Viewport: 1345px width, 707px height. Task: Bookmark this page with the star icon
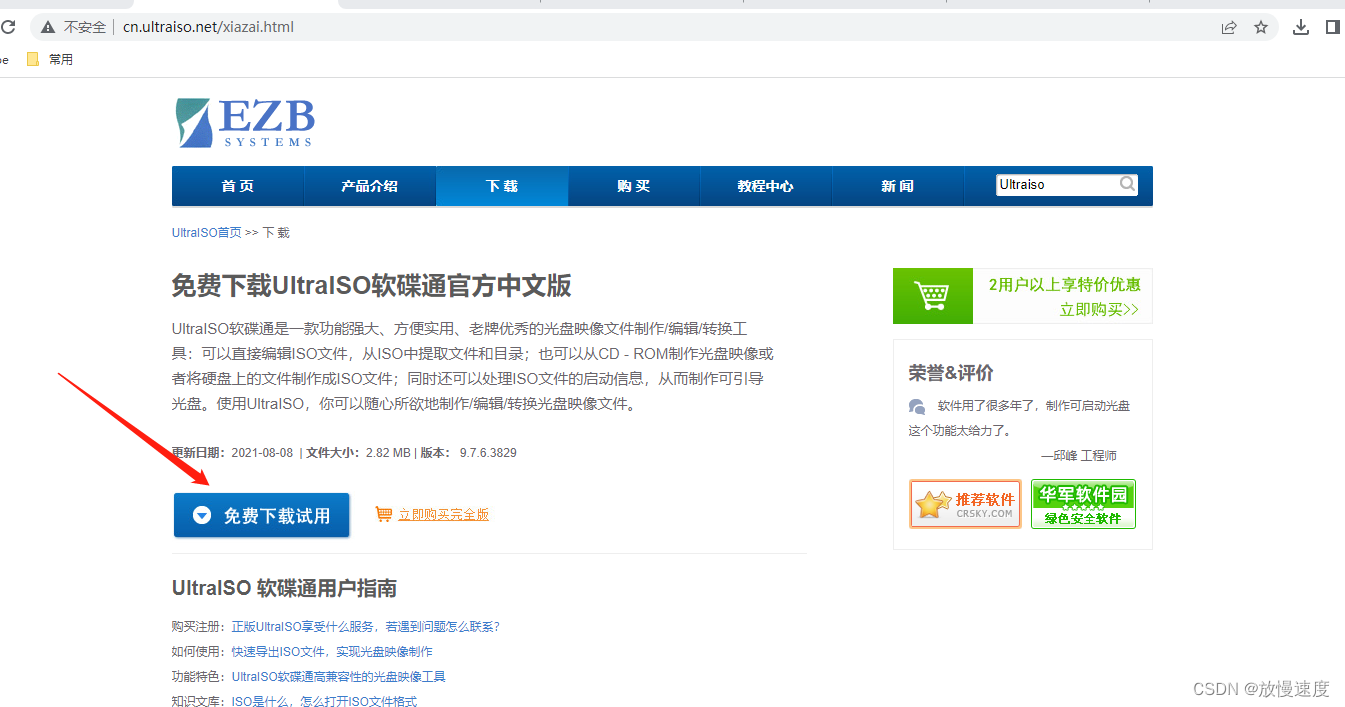click(1261, 27)
